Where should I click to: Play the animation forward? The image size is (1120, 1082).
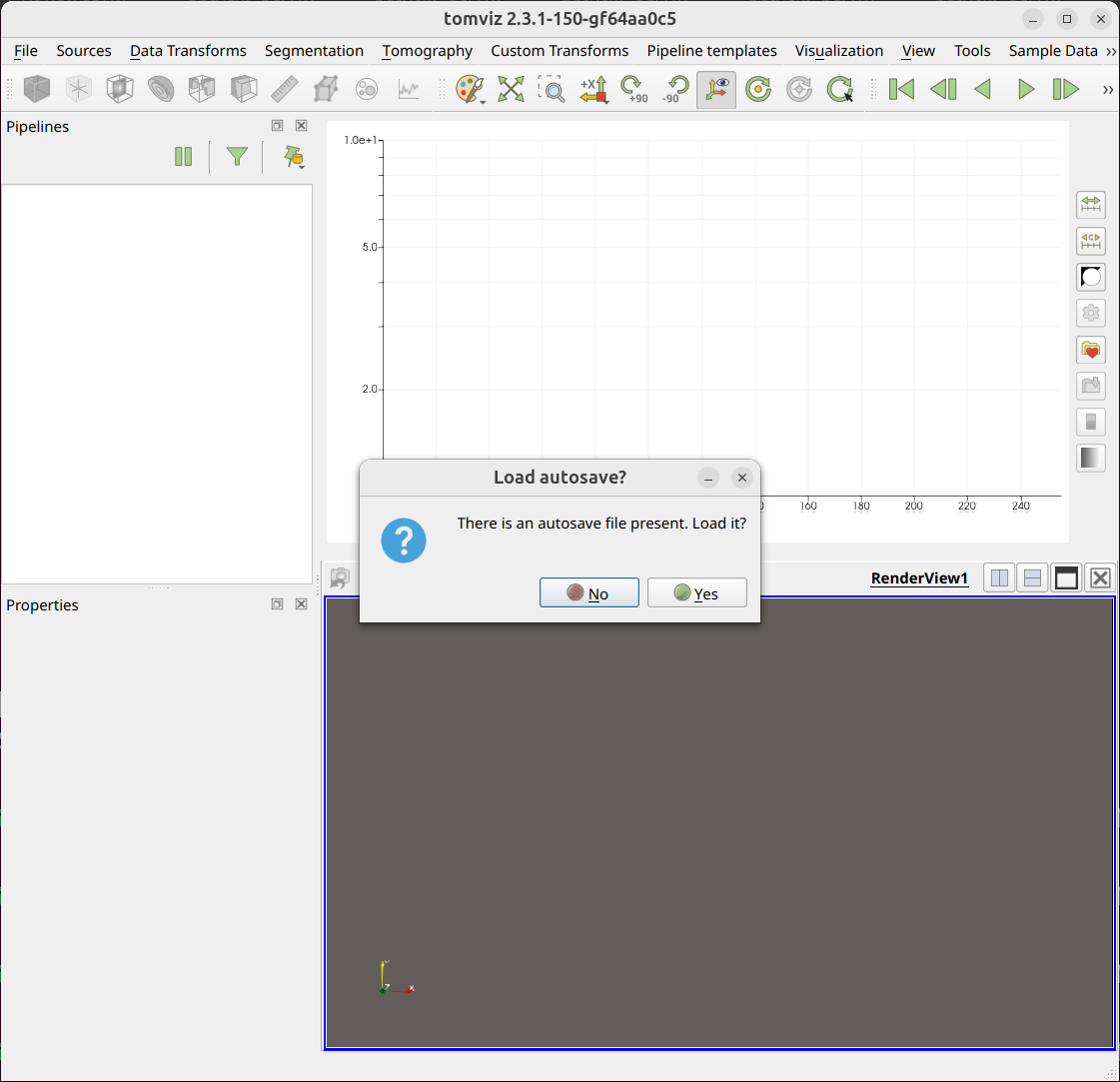1025,89
